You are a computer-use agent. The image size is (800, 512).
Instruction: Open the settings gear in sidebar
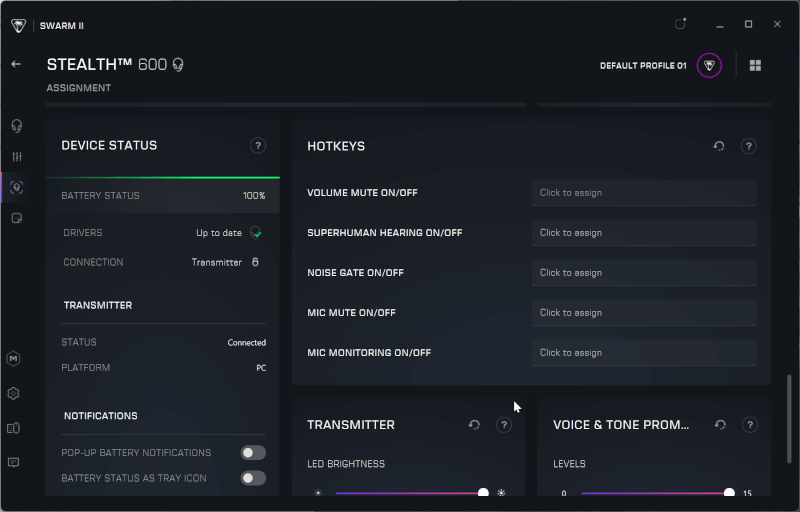14,393
